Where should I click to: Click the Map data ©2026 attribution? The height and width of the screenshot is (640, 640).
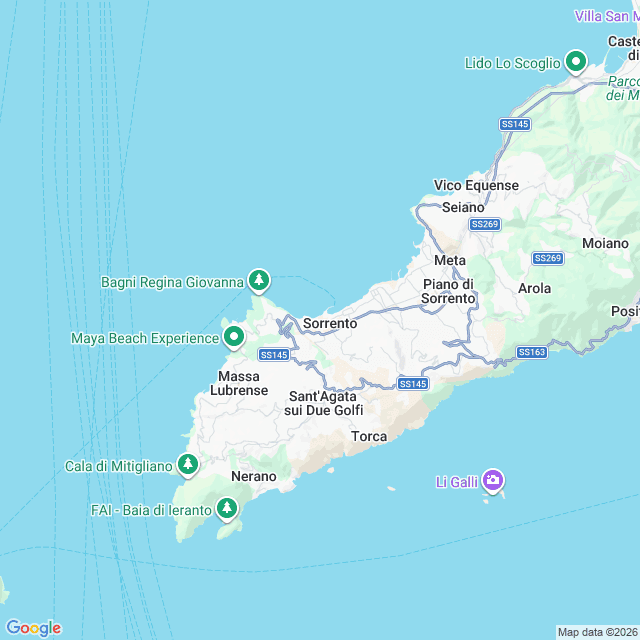(x=598, y=632)
